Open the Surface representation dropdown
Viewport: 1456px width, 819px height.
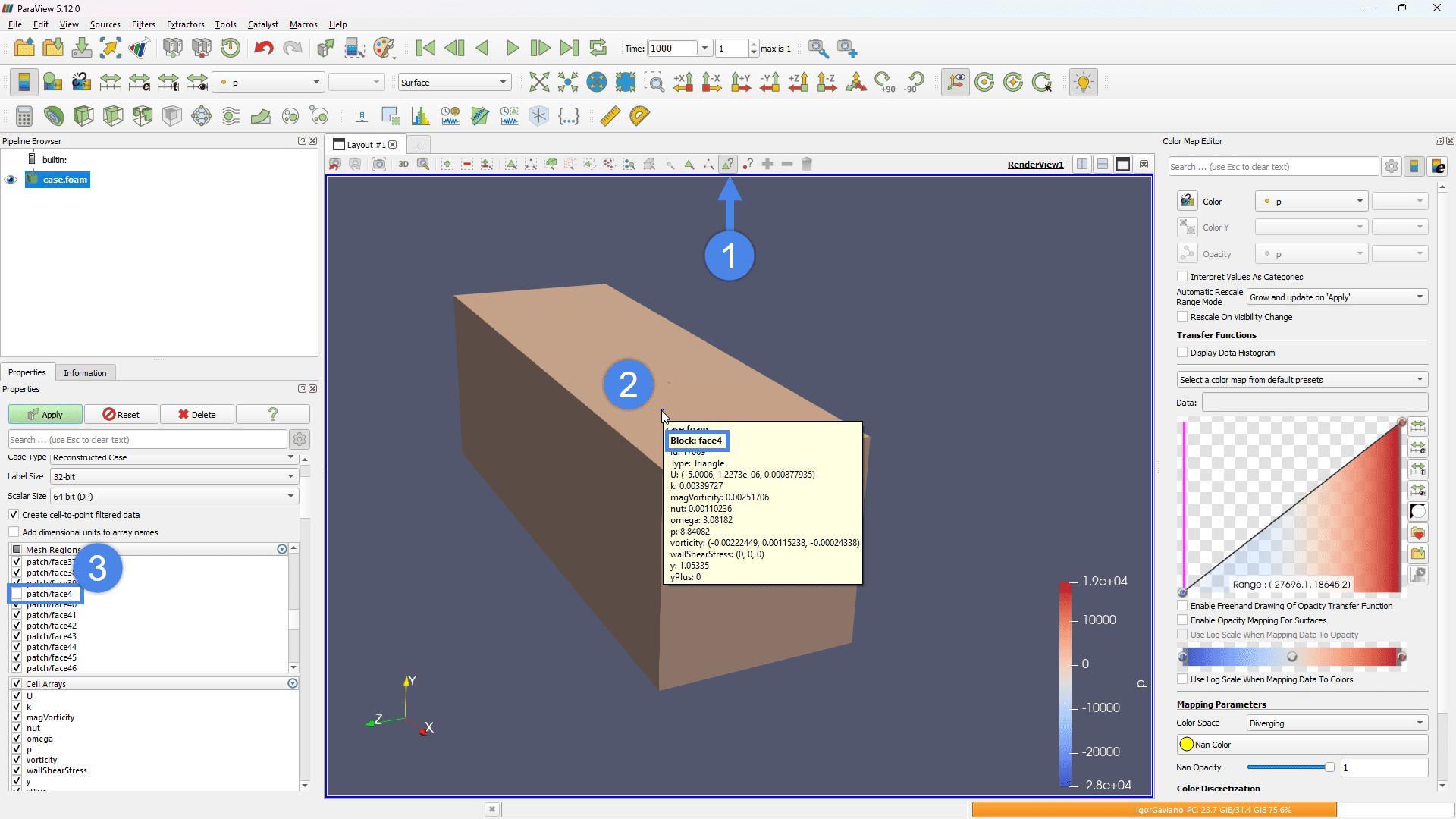click(454, 82)
